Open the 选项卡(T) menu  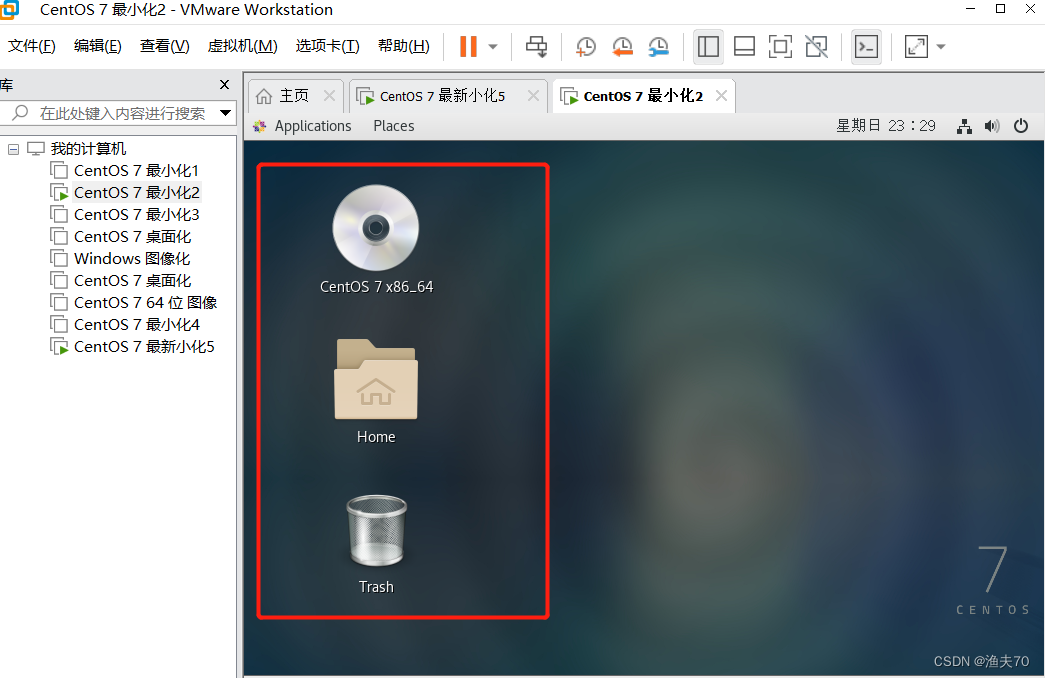coord(327,46)
